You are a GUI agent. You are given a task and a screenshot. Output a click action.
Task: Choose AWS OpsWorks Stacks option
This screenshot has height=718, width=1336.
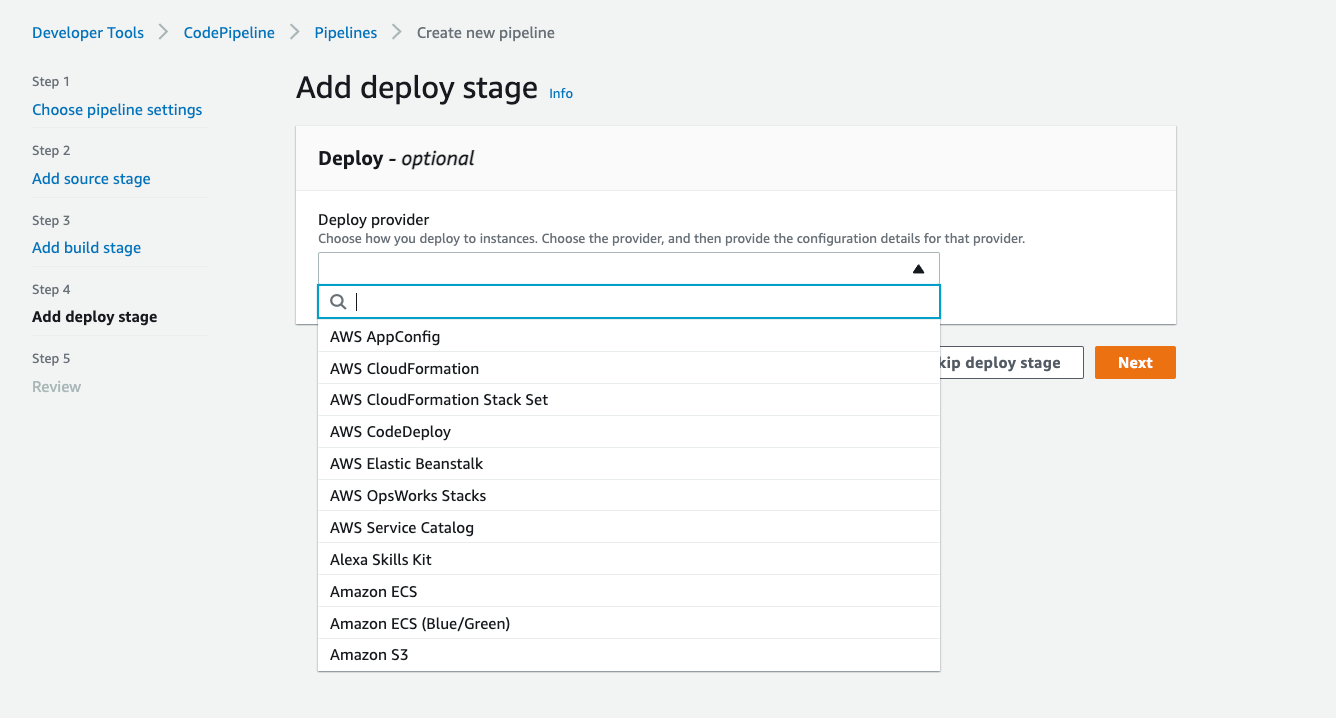(629, 496)
